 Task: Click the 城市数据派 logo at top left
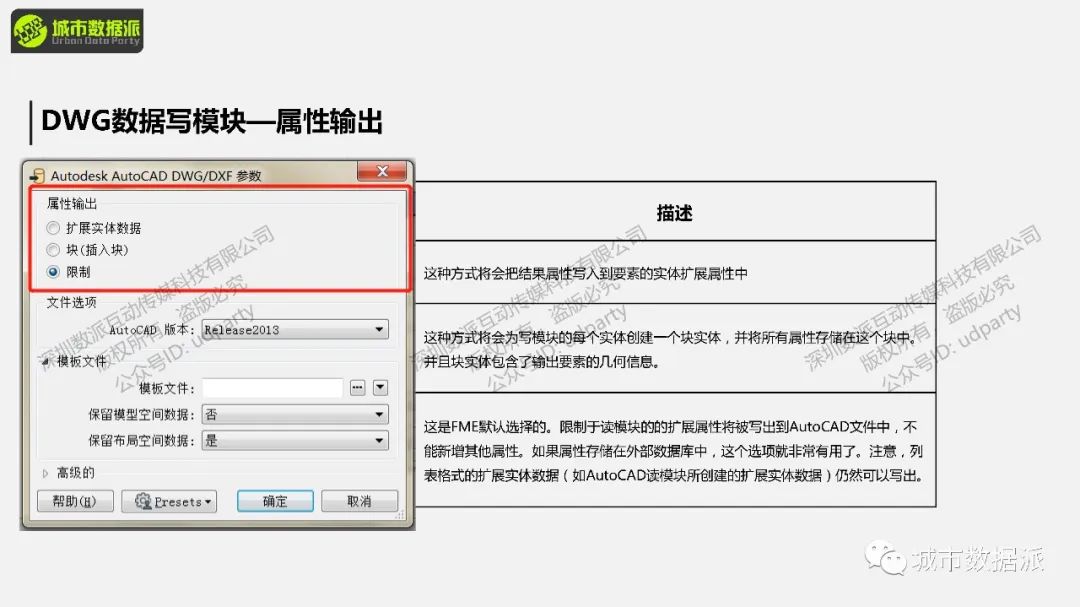point(77,30)
